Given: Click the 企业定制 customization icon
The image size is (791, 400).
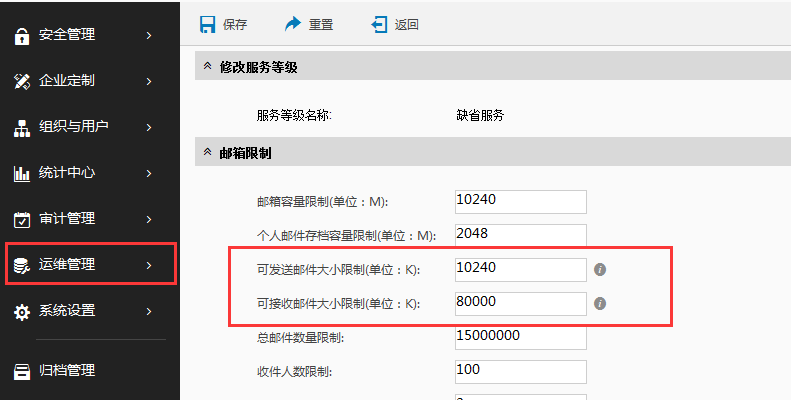Looking at the screenshot, I should [21, 81].
